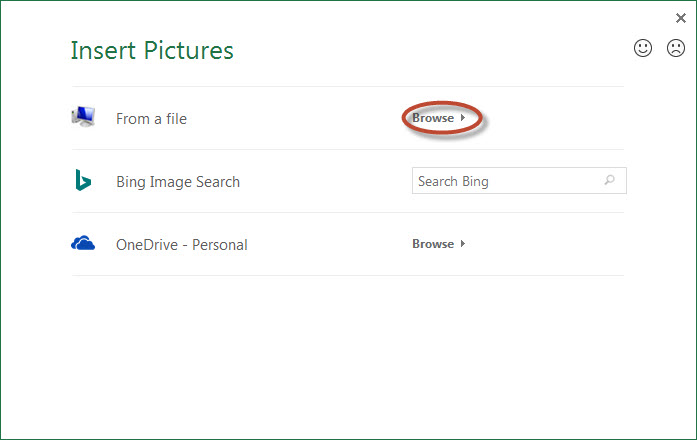The width and height of the screenshot is (697, 440).
Task: Select the Bing Image Search label
Action: click(178, 182)
